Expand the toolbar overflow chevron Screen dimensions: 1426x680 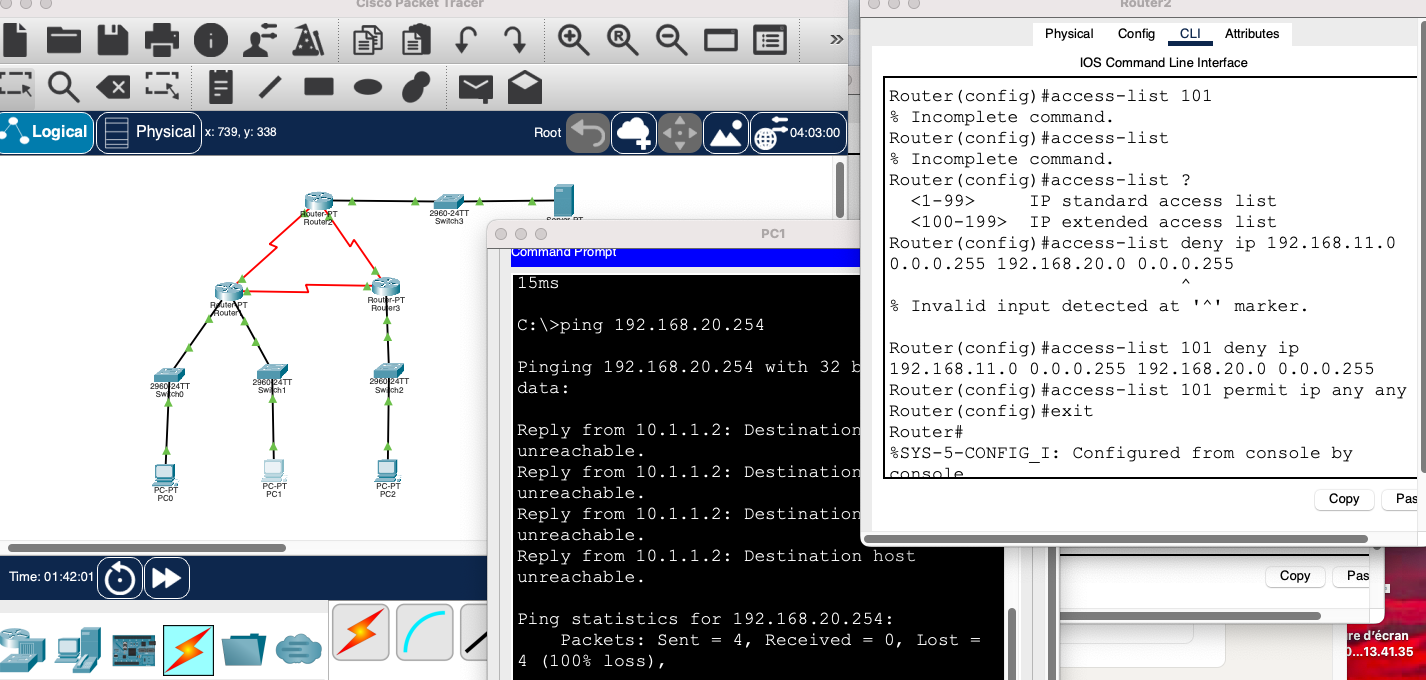pyautogui.click(x=837, y=40)
